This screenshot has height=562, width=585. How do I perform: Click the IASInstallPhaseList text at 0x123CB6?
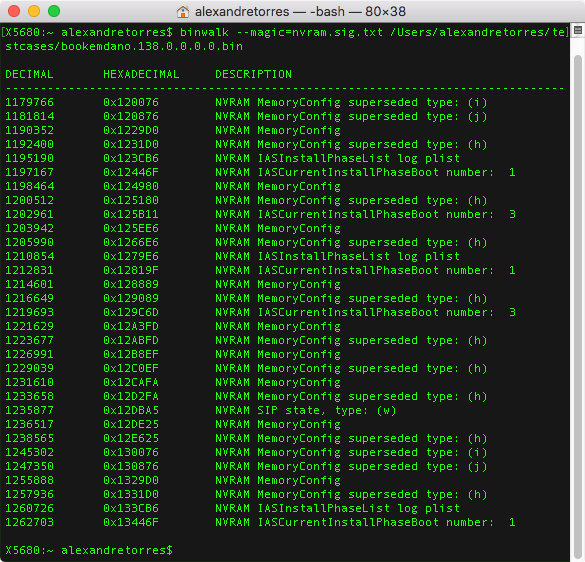pyautogui.click(x=323, y=158)
